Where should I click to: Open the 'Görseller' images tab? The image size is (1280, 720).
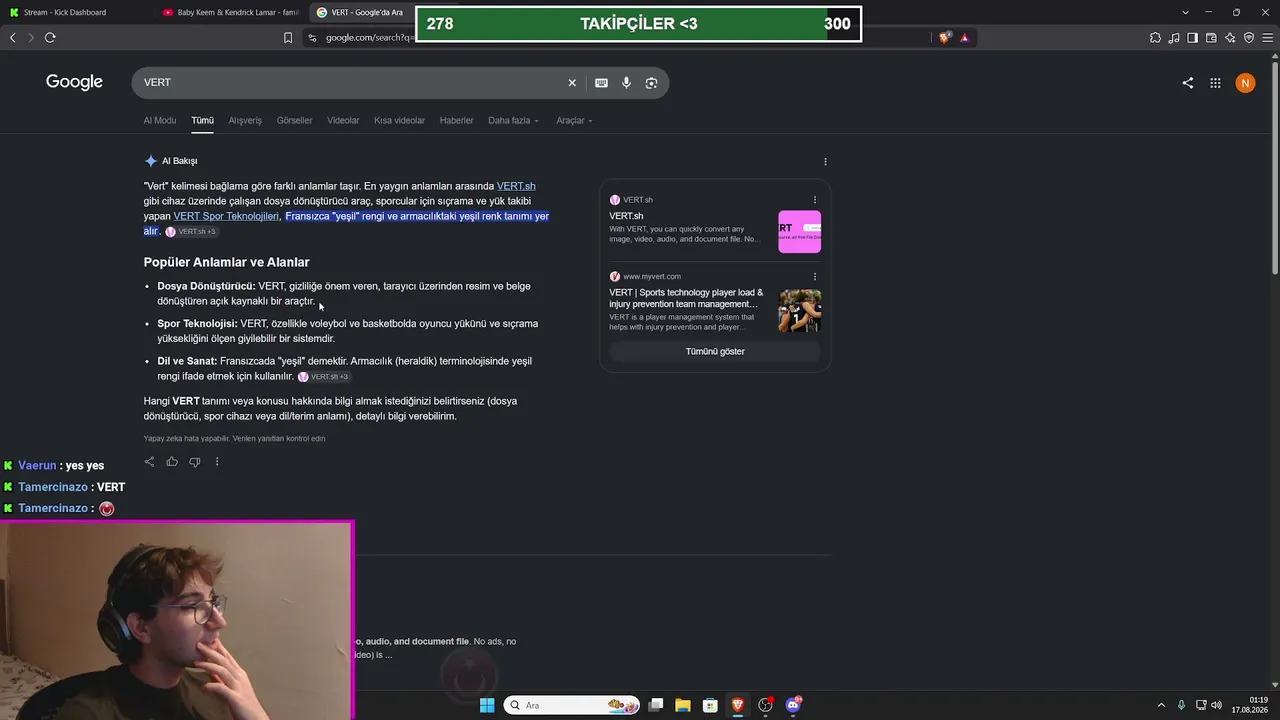click(295, 121)
